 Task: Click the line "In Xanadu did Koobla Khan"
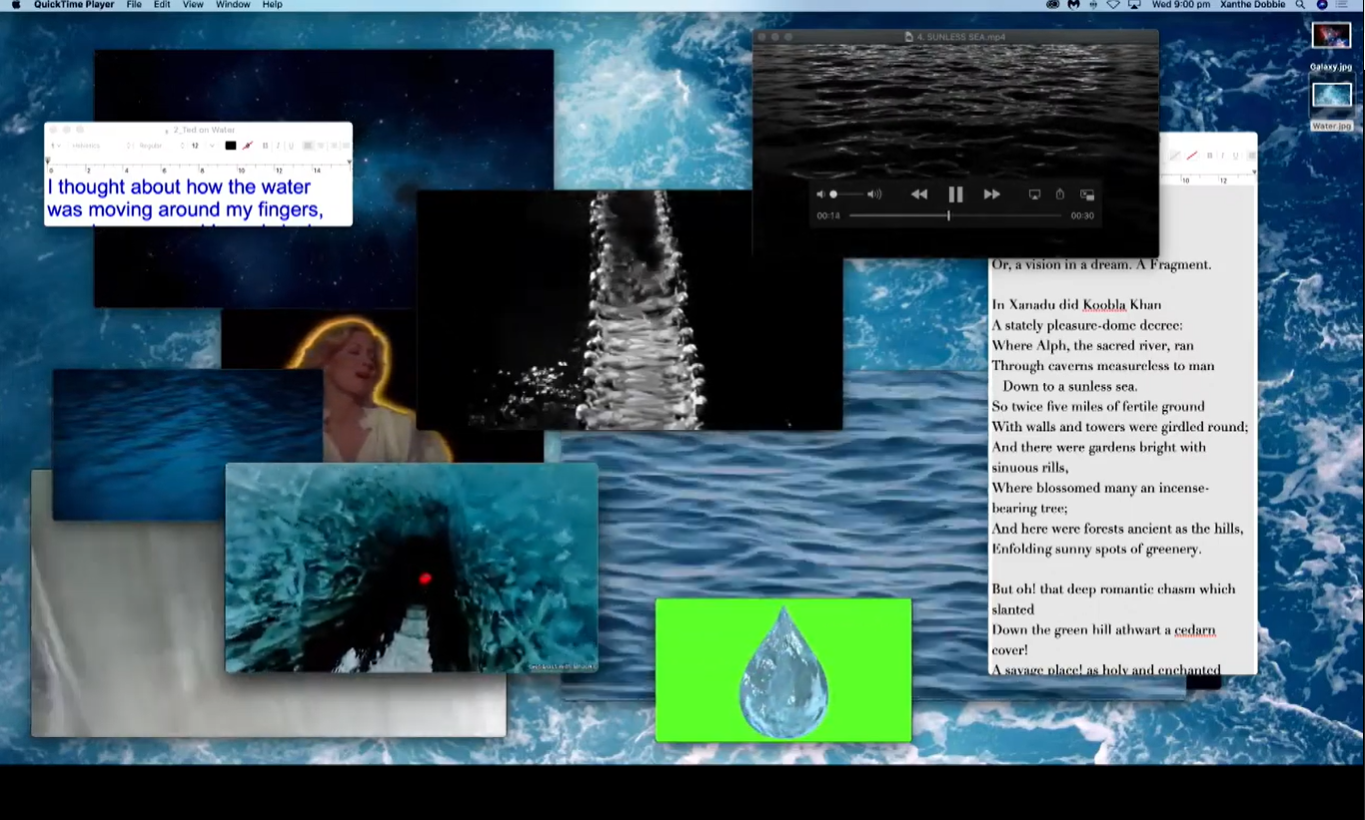[x=1076, y=305]
